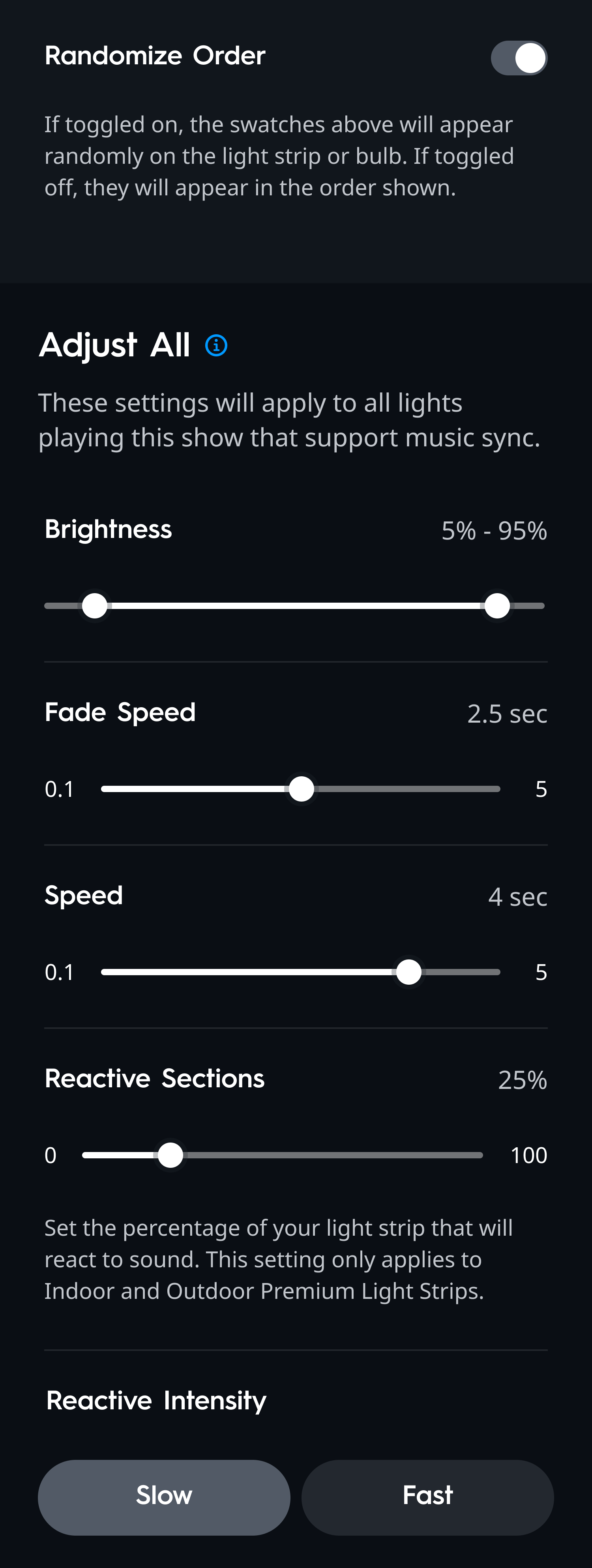Click the Speed 4 sec value
Screen dimensions: 592x1568
(517, 897)
